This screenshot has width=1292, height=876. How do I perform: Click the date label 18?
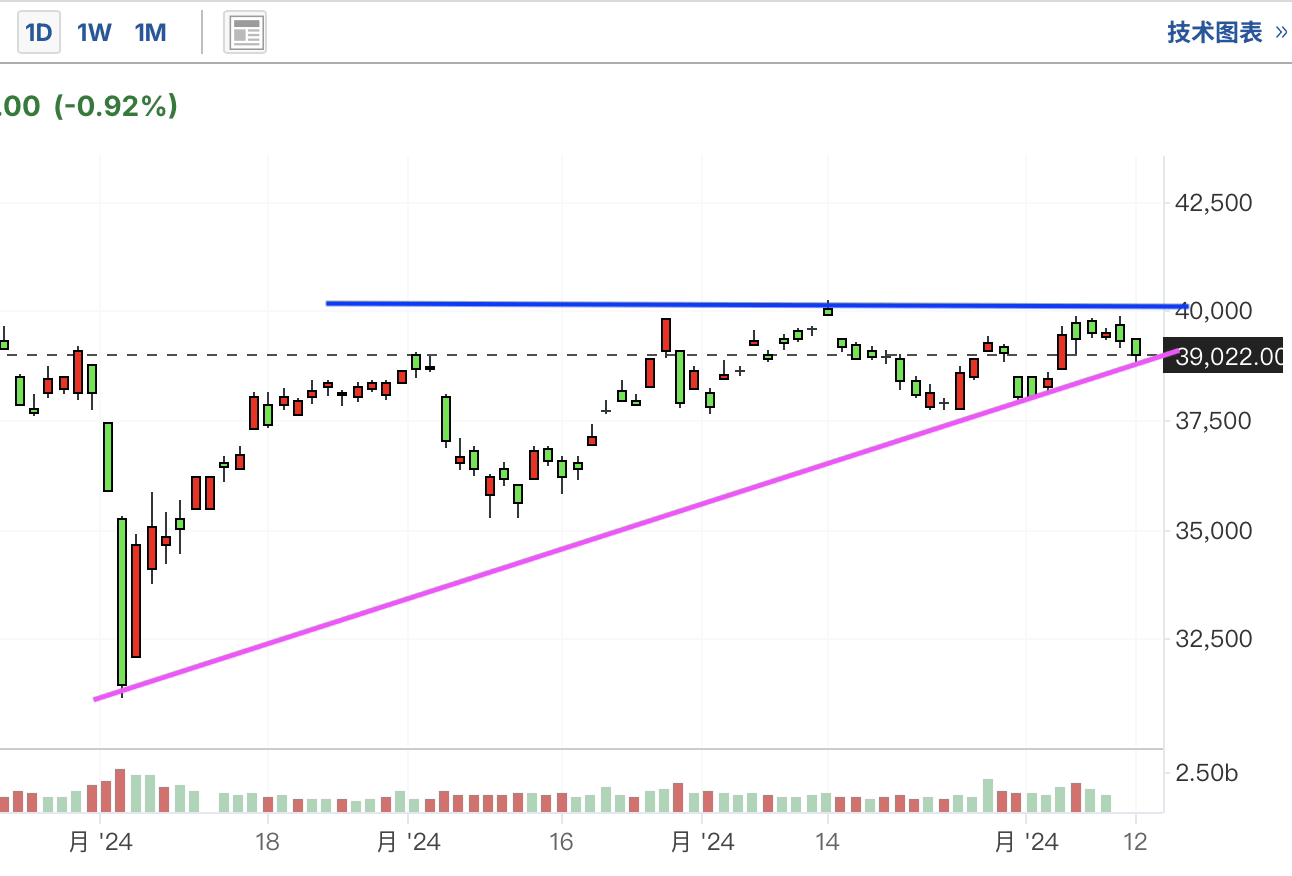coord(267,842)
